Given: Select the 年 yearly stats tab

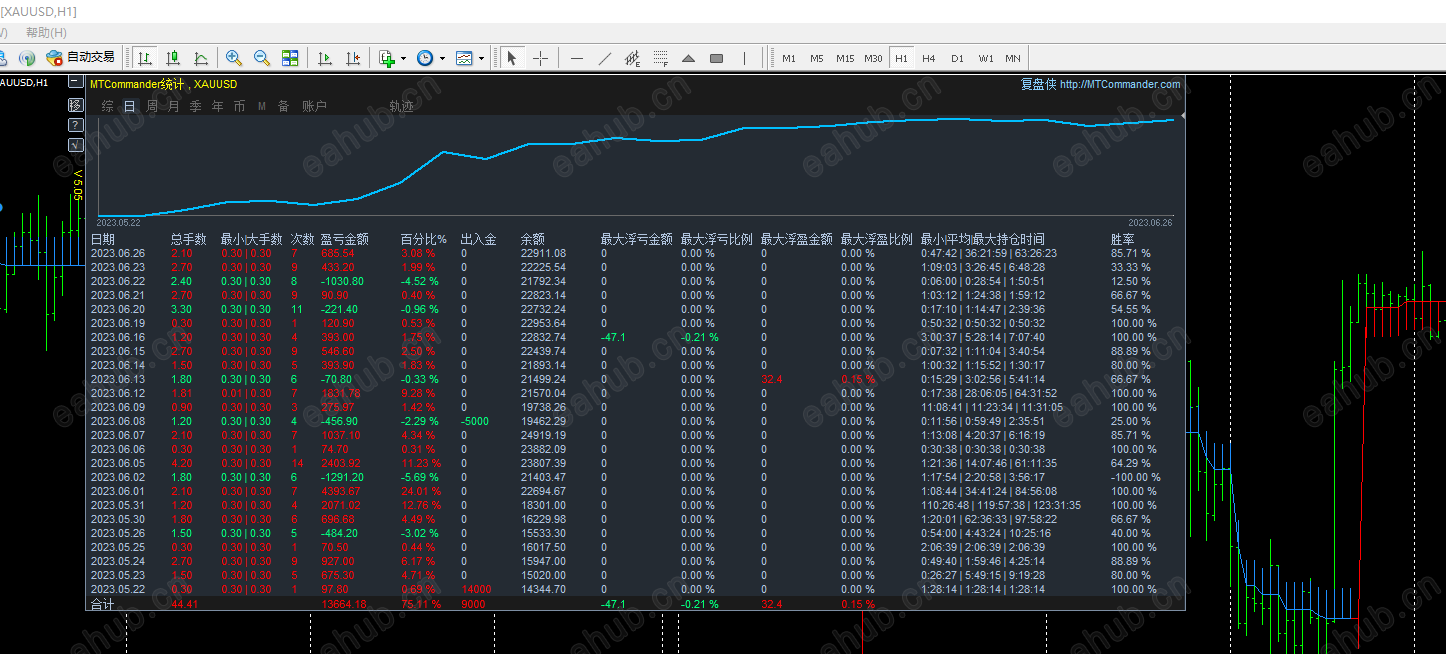Looking at the screenshot, I should [217, 106].
